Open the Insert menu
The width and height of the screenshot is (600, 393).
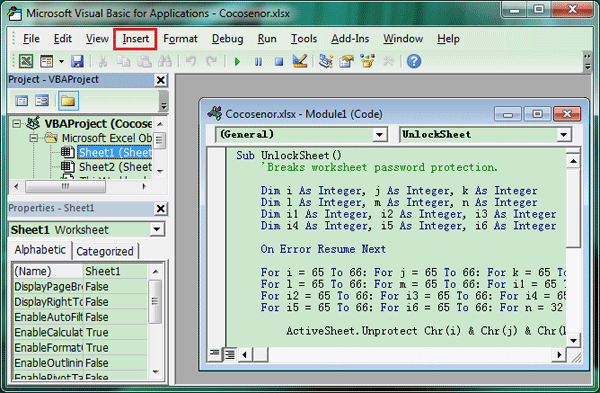(x=135, y=39)
